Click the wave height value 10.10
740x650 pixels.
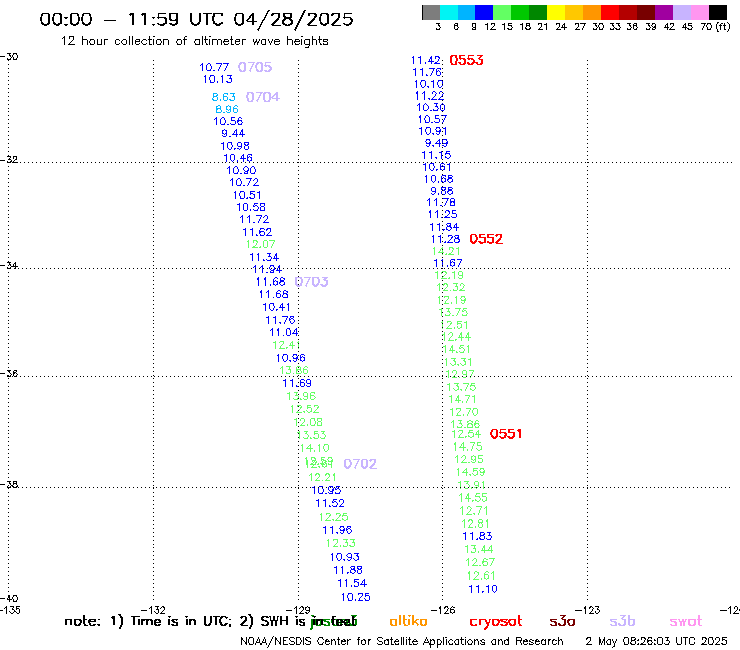tap(429, 84)
